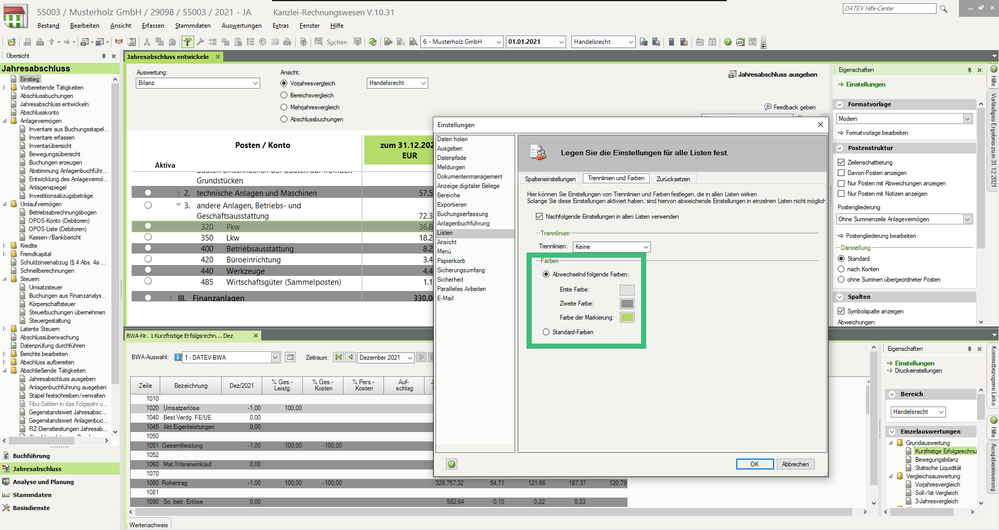
Task: Click the Hilfe icon on right edge strip
Action: click(993, 69)
